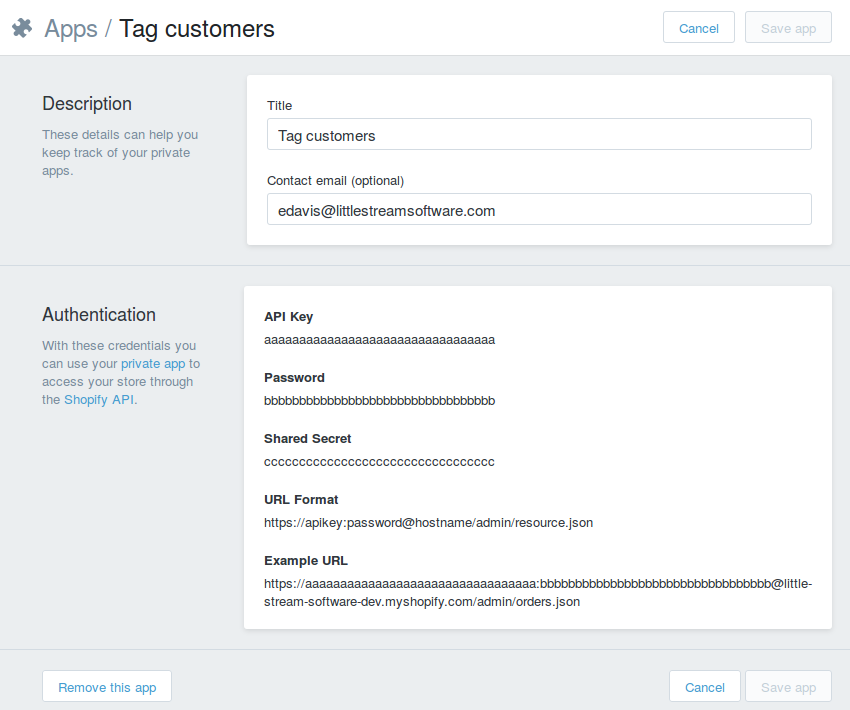Click the Description section heading

click(x=87, y=104)
